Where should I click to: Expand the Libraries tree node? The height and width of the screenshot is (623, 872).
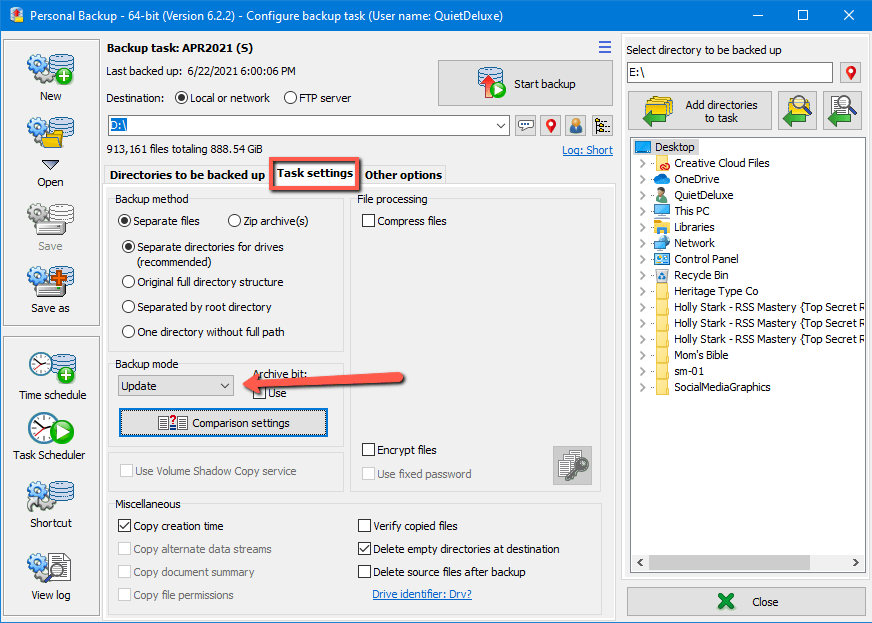(642, 227)
